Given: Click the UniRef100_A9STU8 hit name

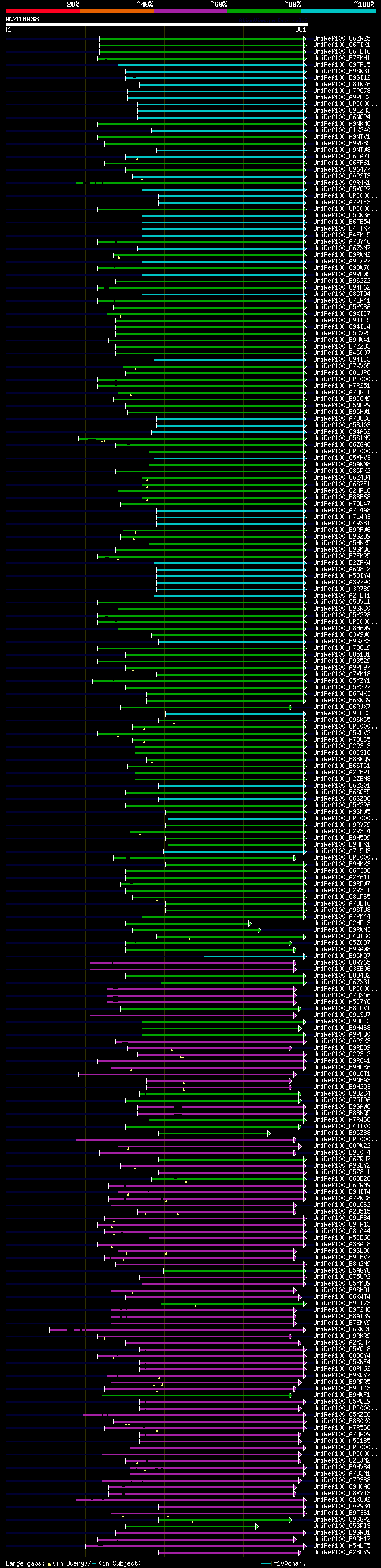Looking at the screenshot, I should pyautogui.click(x=342, y=911).
